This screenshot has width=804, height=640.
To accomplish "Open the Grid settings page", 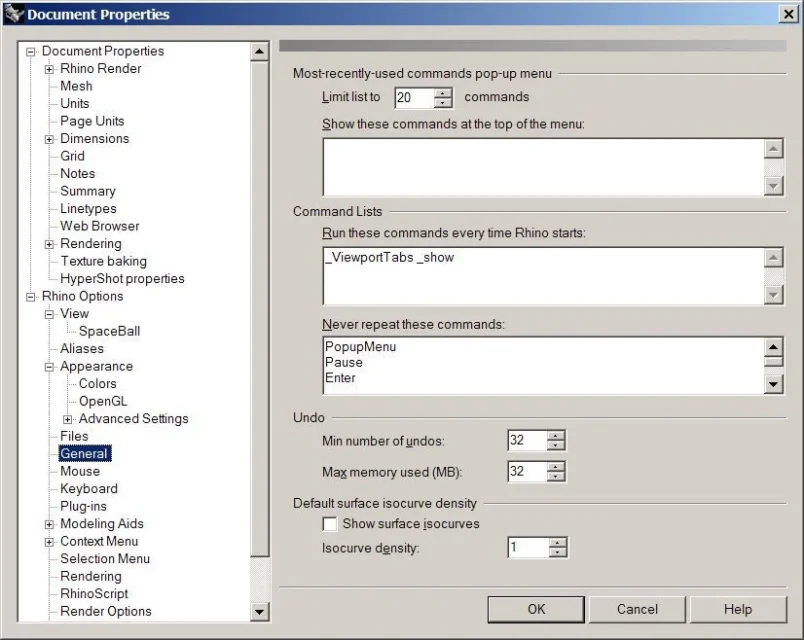I will (72, 156).
